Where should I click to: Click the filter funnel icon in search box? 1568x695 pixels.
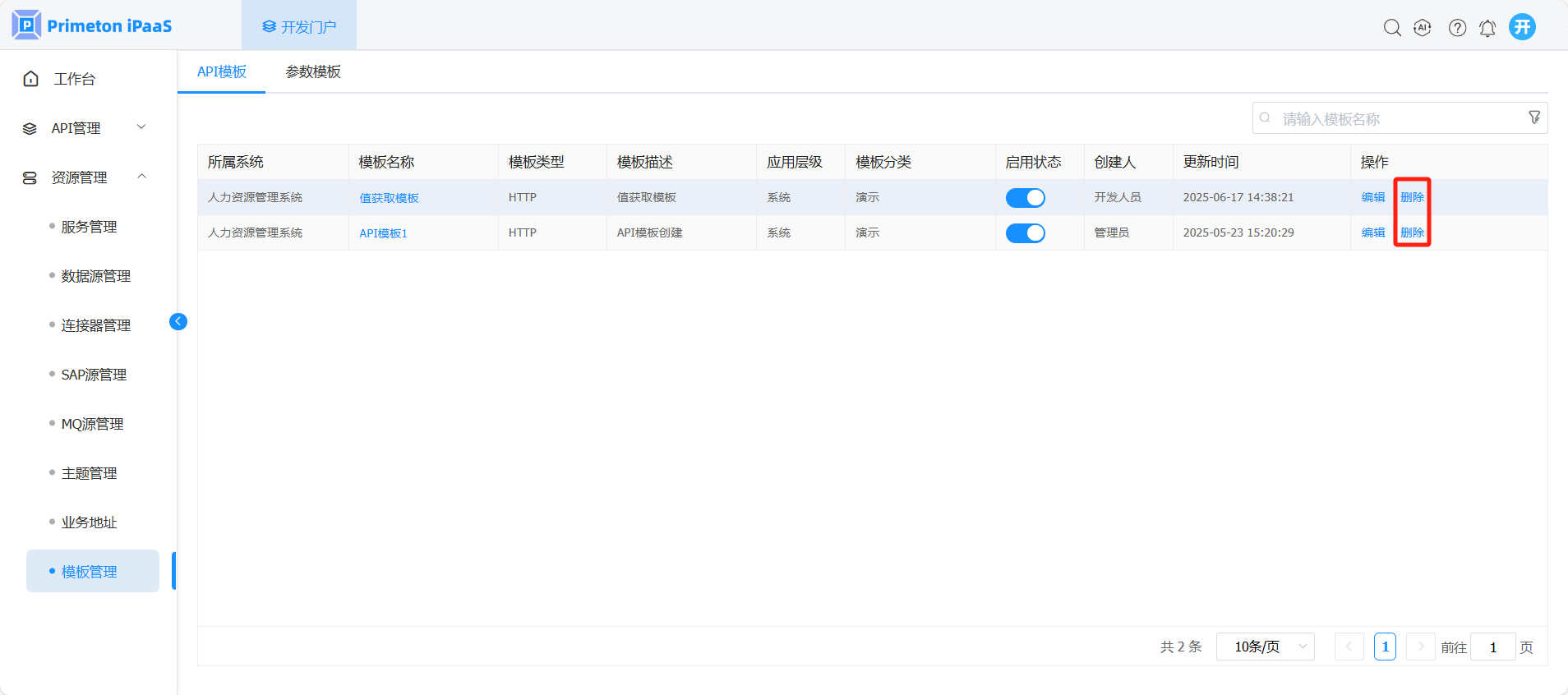1534,117
